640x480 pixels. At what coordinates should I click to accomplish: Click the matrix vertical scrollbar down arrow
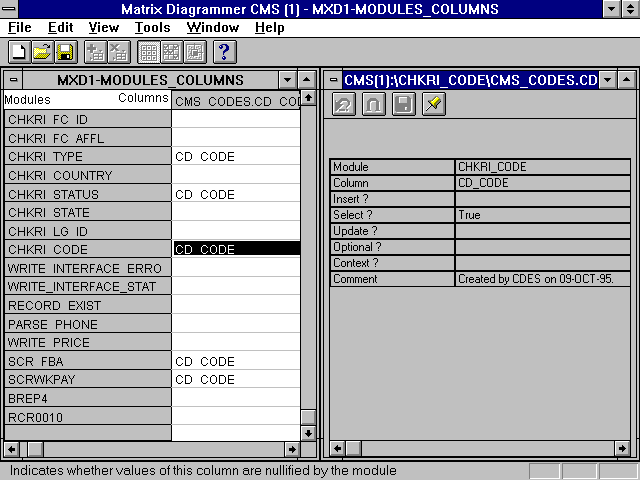click(x=309, y=434)
